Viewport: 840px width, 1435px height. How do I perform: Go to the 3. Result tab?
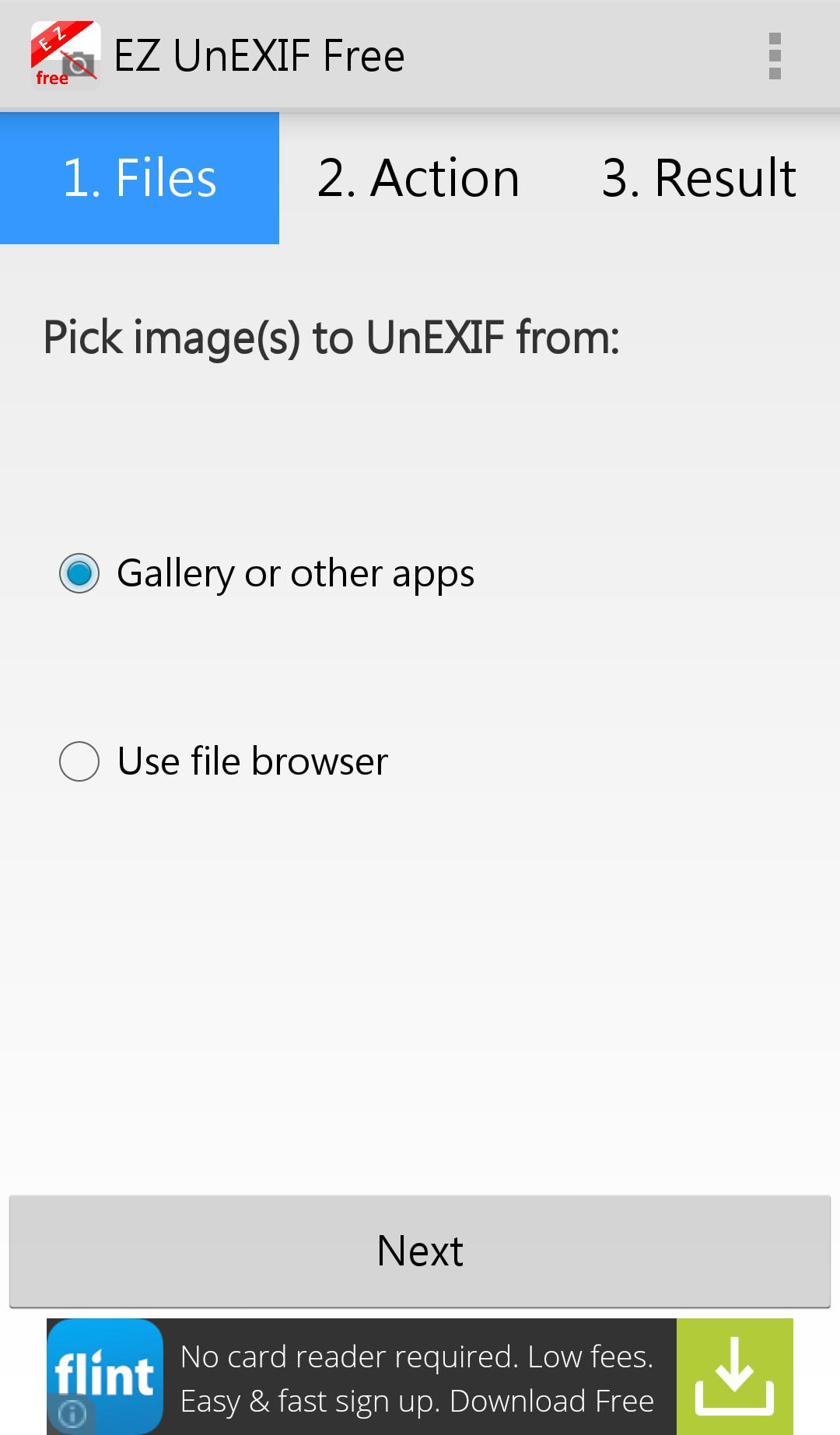pyautogui.click(x=698, y=178)
